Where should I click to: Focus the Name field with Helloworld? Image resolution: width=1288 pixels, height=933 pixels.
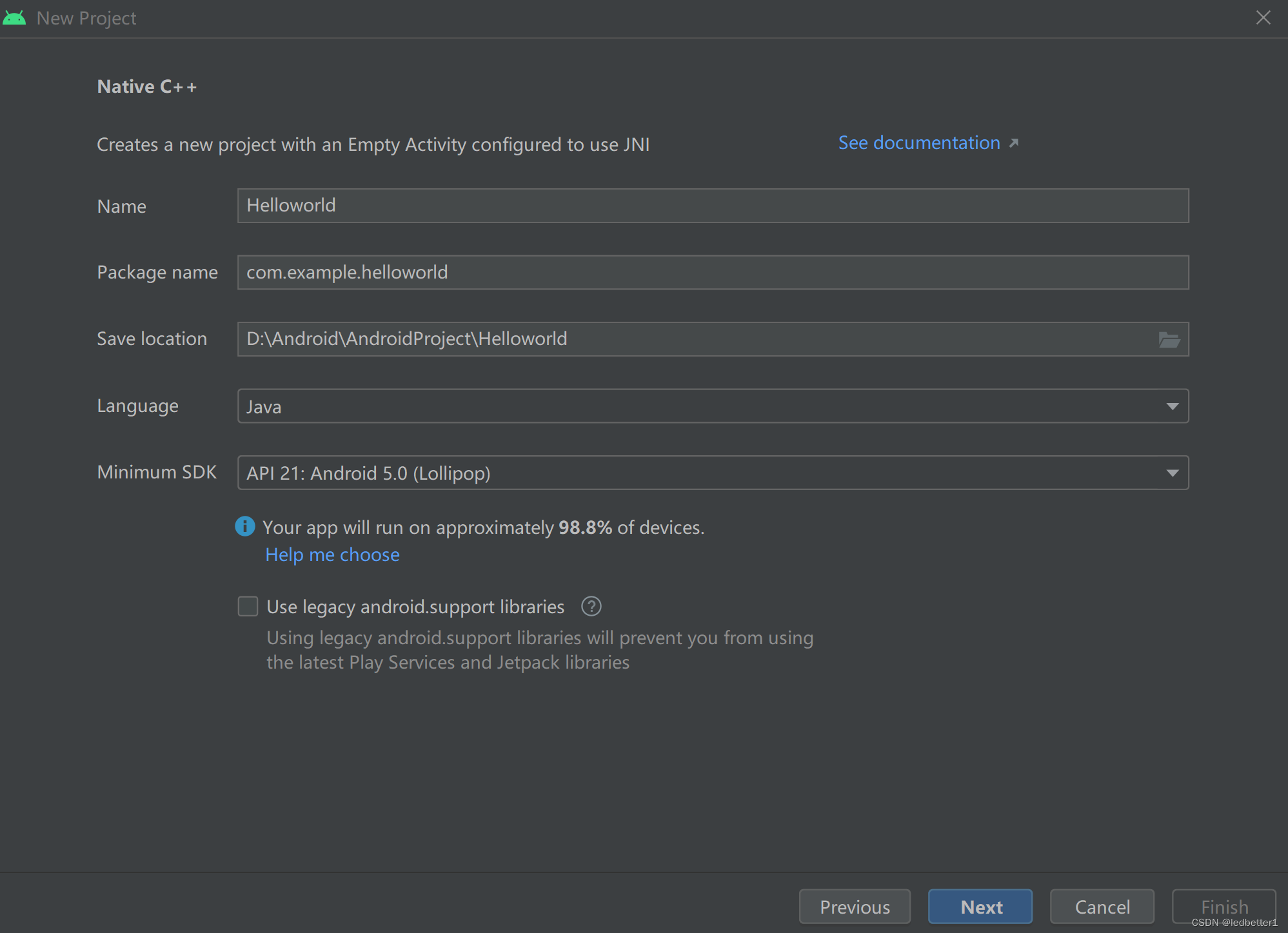[x=713, y=206]
